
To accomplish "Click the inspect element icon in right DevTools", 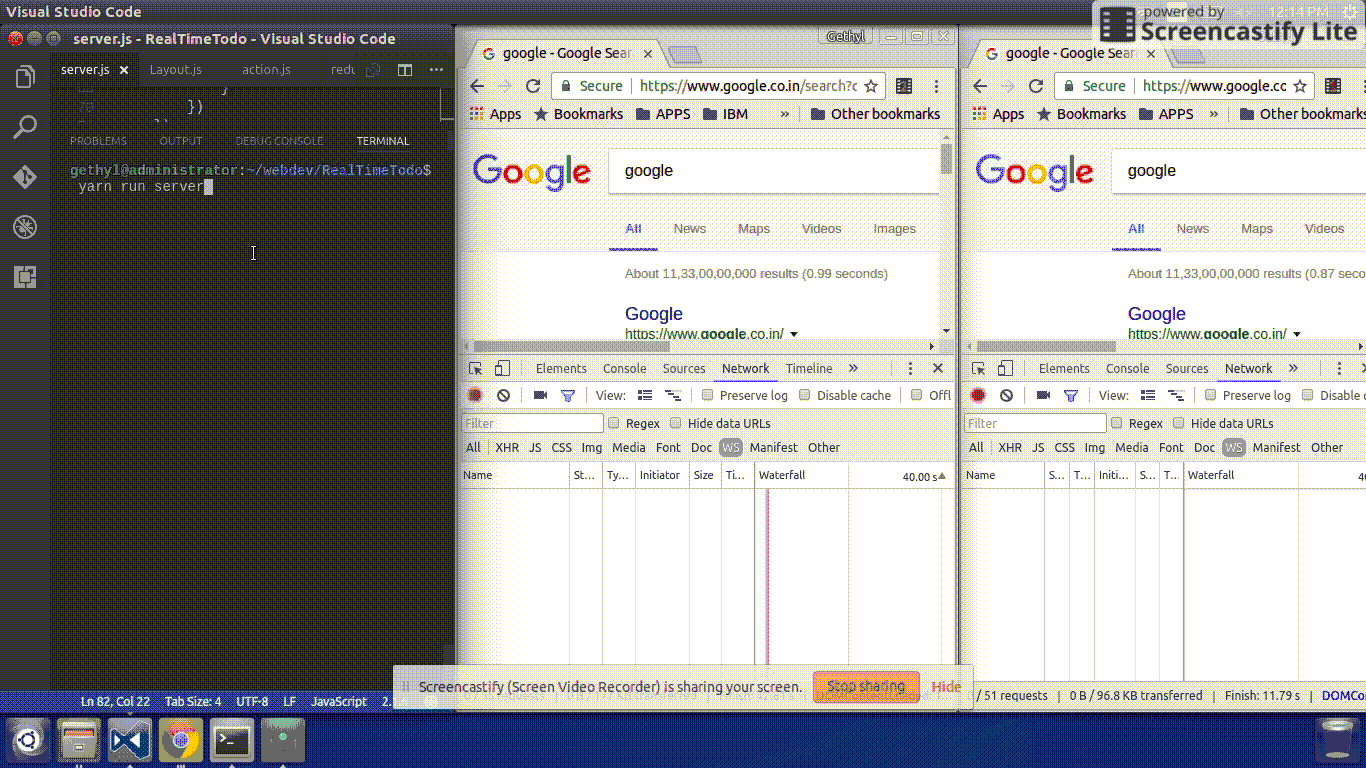I will tap(979, 369).
